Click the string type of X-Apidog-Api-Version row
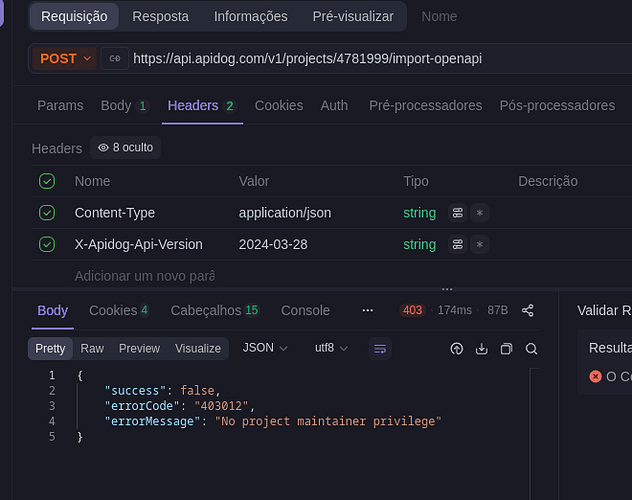The image size is (632, 500). (x=420, y=244)
